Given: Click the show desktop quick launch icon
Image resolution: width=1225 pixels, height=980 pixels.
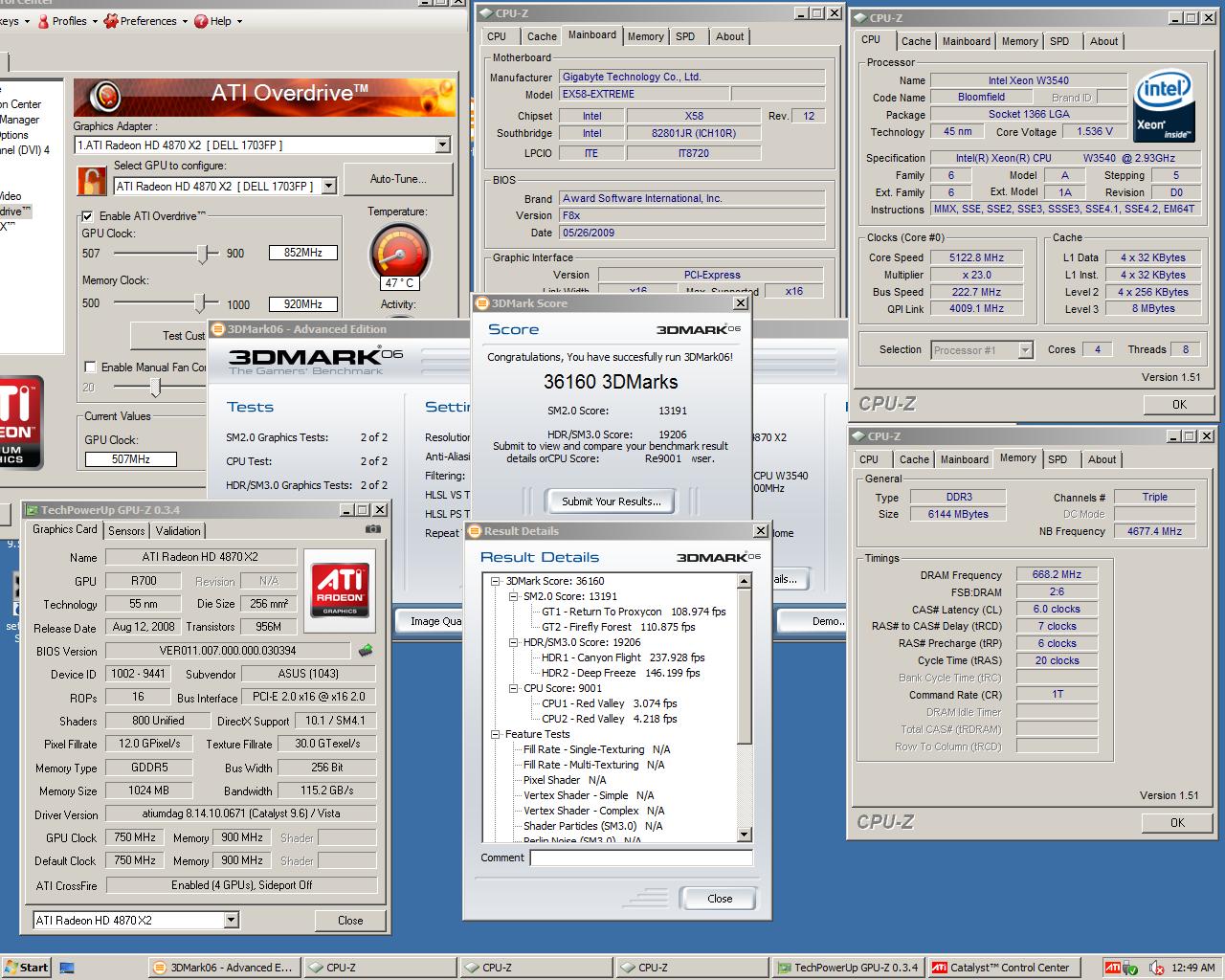Looking at the screenshot, I should click(66, 968).
